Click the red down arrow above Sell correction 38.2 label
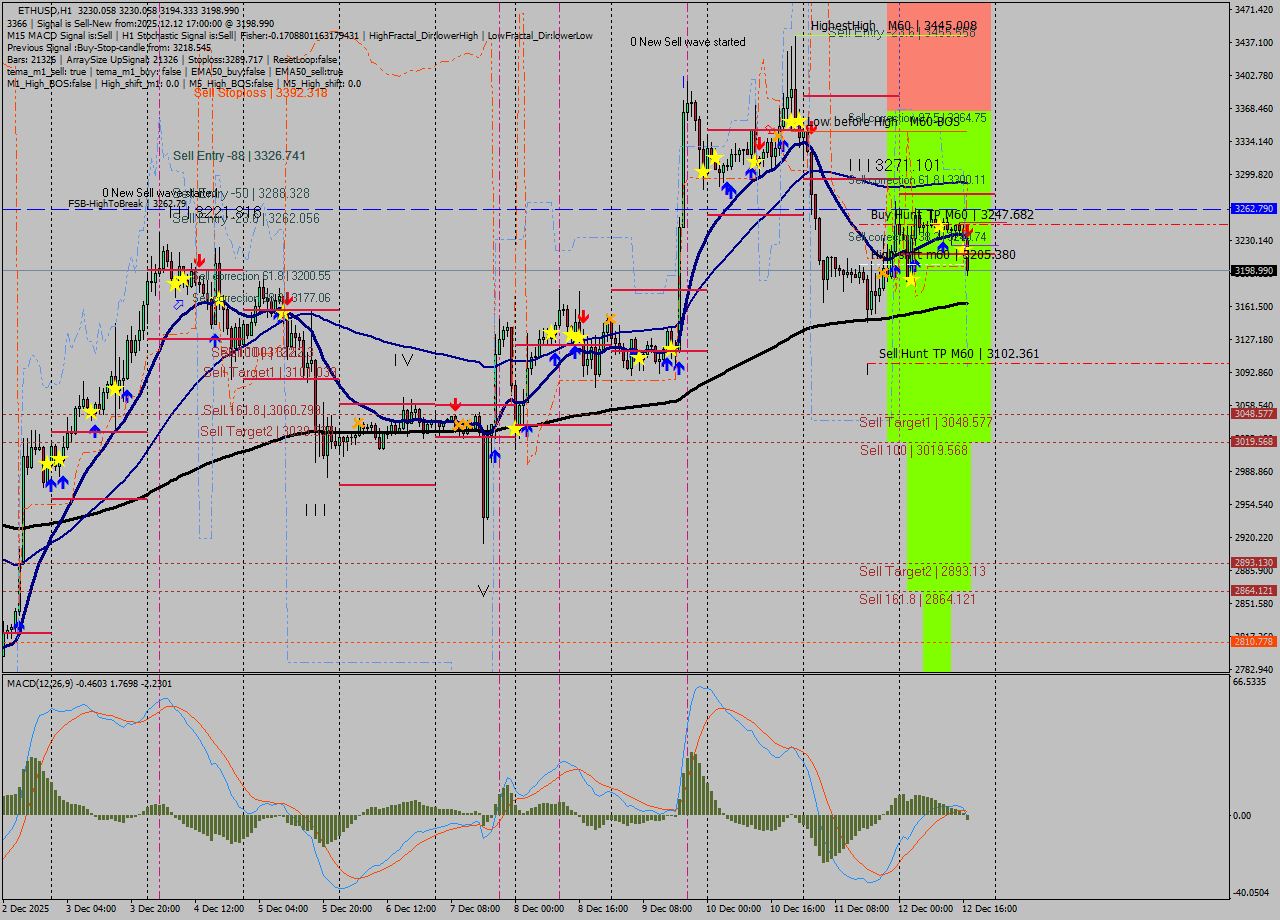The image size is (1280, 920). 968,230
